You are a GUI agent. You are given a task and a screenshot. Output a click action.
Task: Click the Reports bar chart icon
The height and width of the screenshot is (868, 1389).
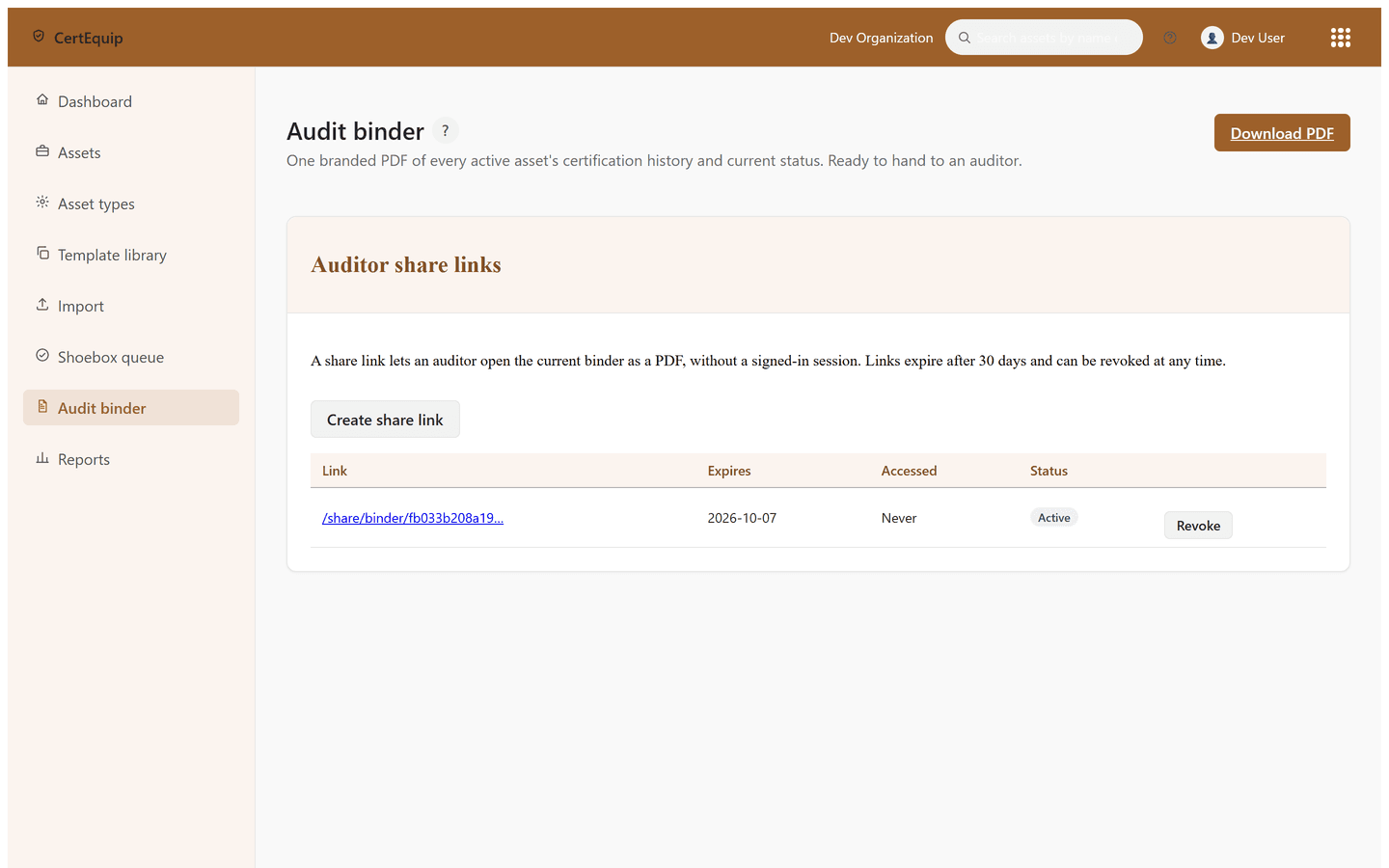coord(42,458)
